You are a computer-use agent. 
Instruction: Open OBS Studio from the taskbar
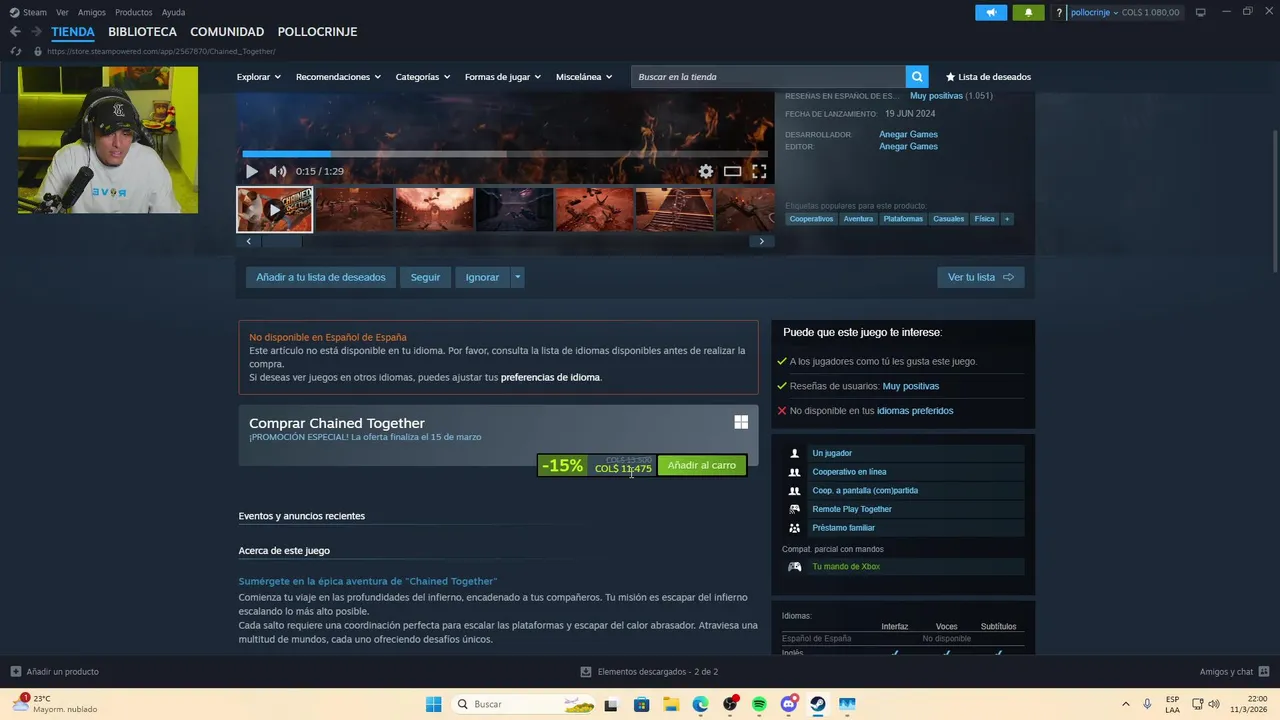pyautogui.click(x=730, y=704)
